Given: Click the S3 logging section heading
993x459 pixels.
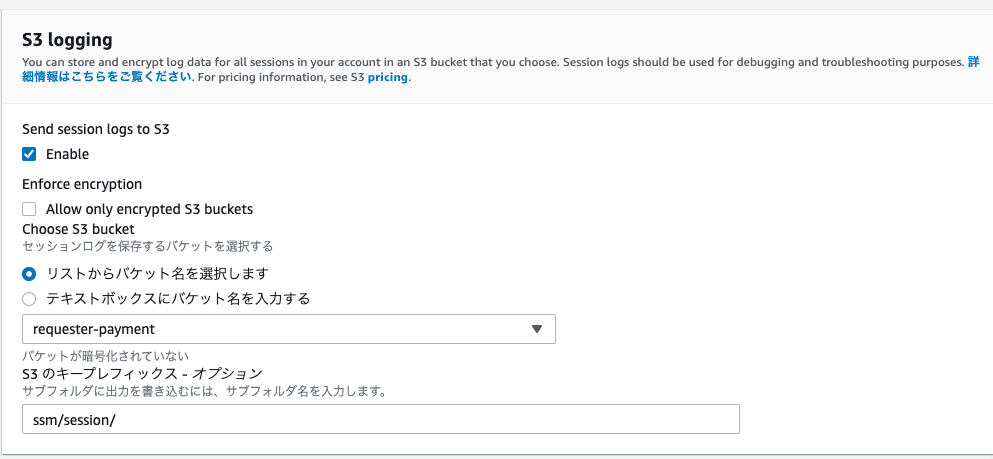Looking at the screenshot, I should [x=67, y=41].
